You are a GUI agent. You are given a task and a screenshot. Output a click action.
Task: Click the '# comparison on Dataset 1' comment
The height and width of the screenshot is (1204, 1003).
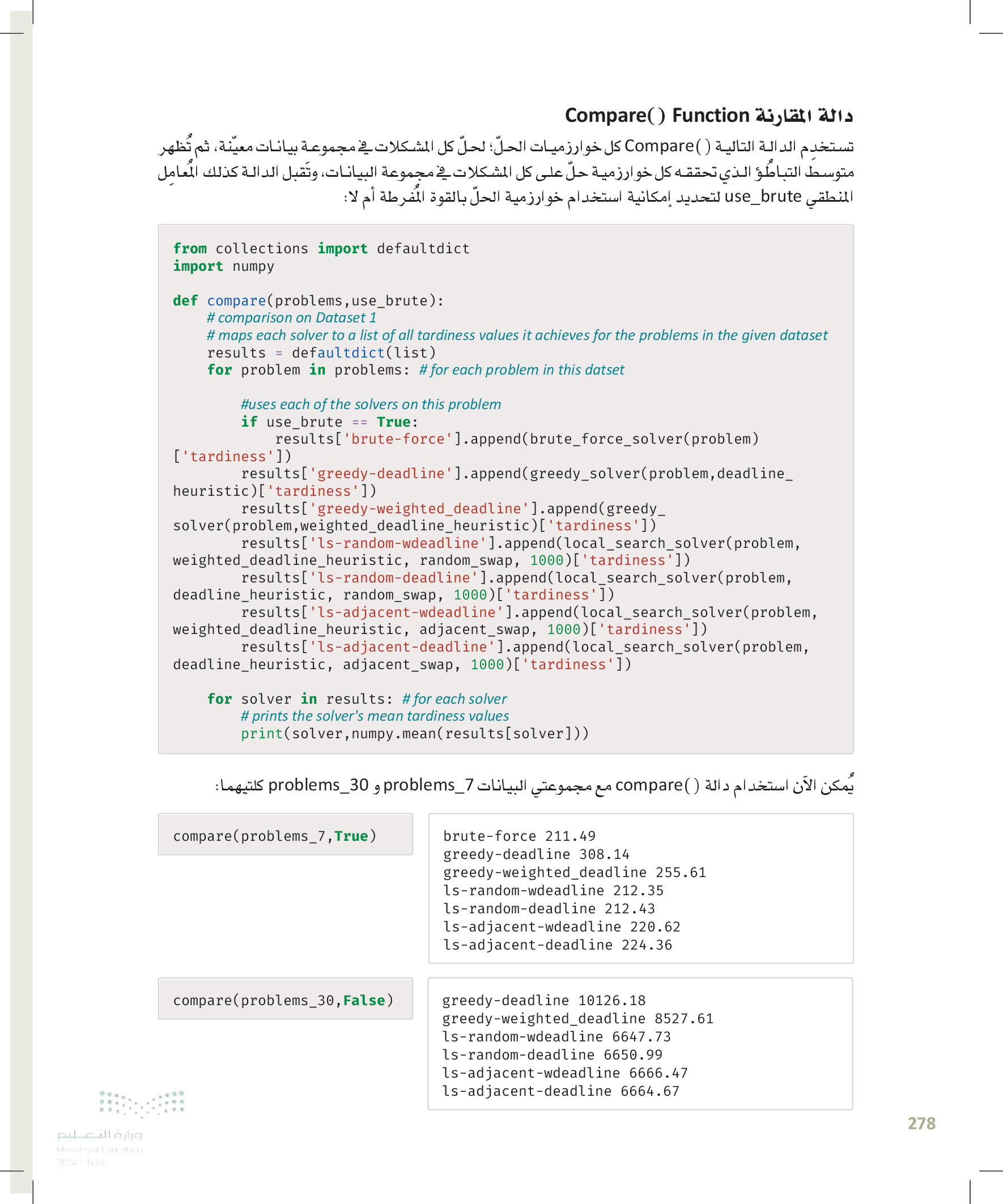[291, 318]
